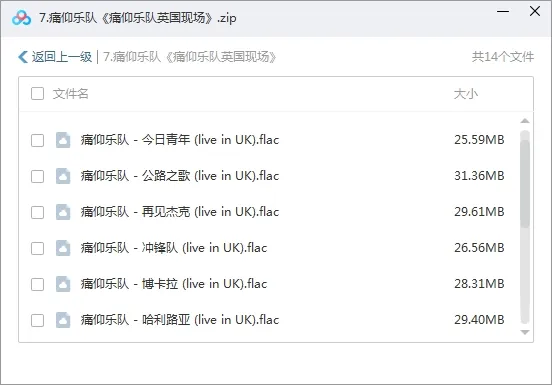Select file name 冲锋队 (live in UK).flac
552x385 pixels.
[174, 248]
